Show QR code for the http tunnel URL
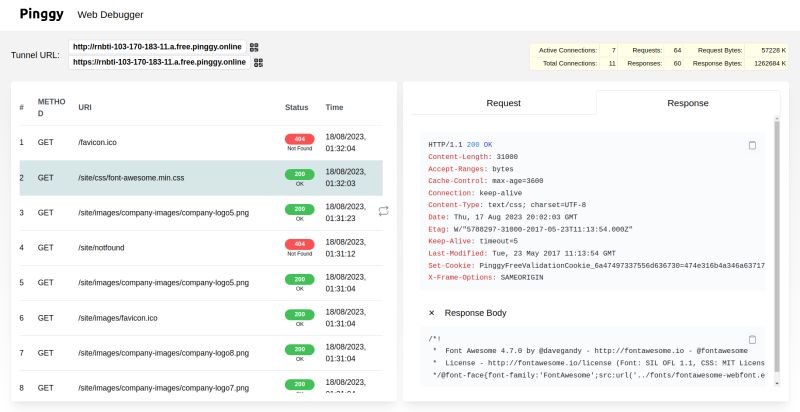This screenshot has width=800, height=412. pyautogui.click(x=254, y=47)
